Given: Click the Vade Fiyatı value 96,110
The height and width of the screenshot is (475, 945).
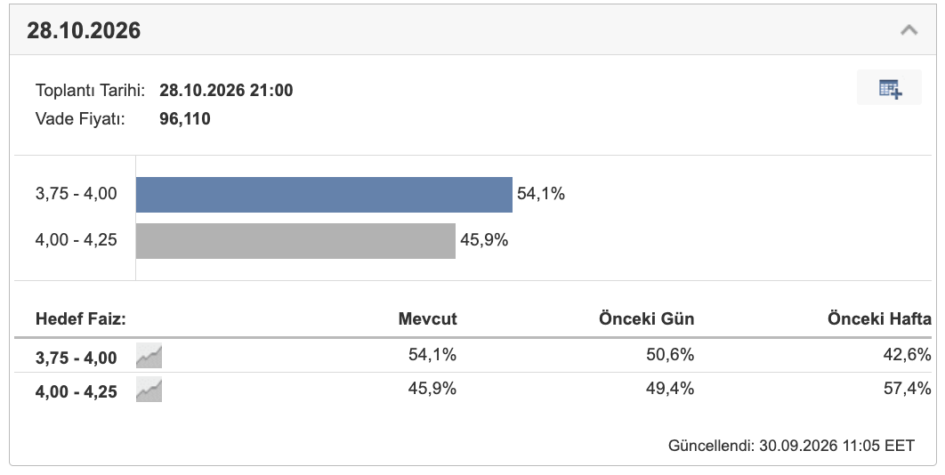Looking at the screenshot, I should coord(185,119).
